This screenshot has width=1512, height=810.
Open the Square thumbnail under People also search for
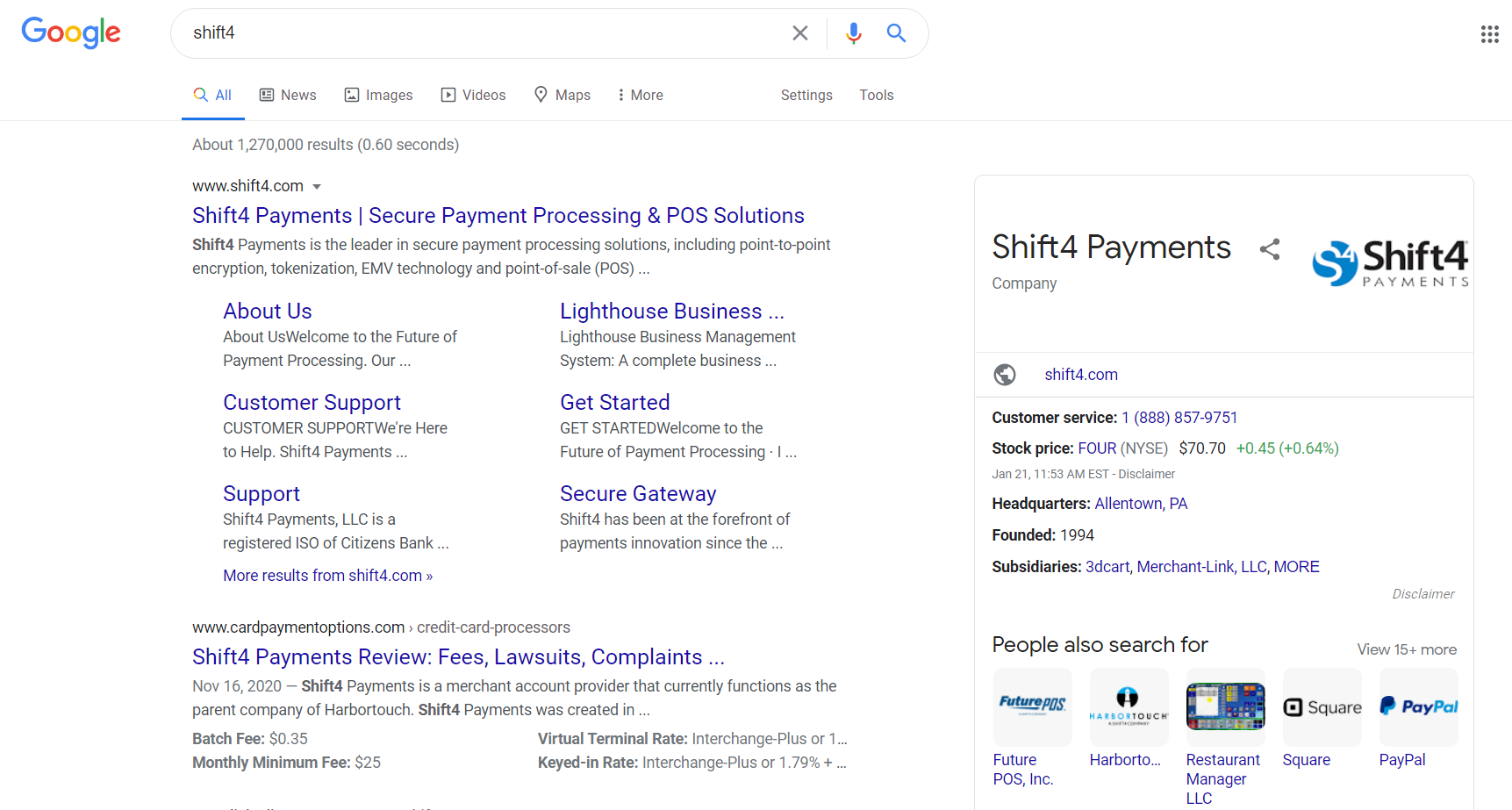point(1322,706)
